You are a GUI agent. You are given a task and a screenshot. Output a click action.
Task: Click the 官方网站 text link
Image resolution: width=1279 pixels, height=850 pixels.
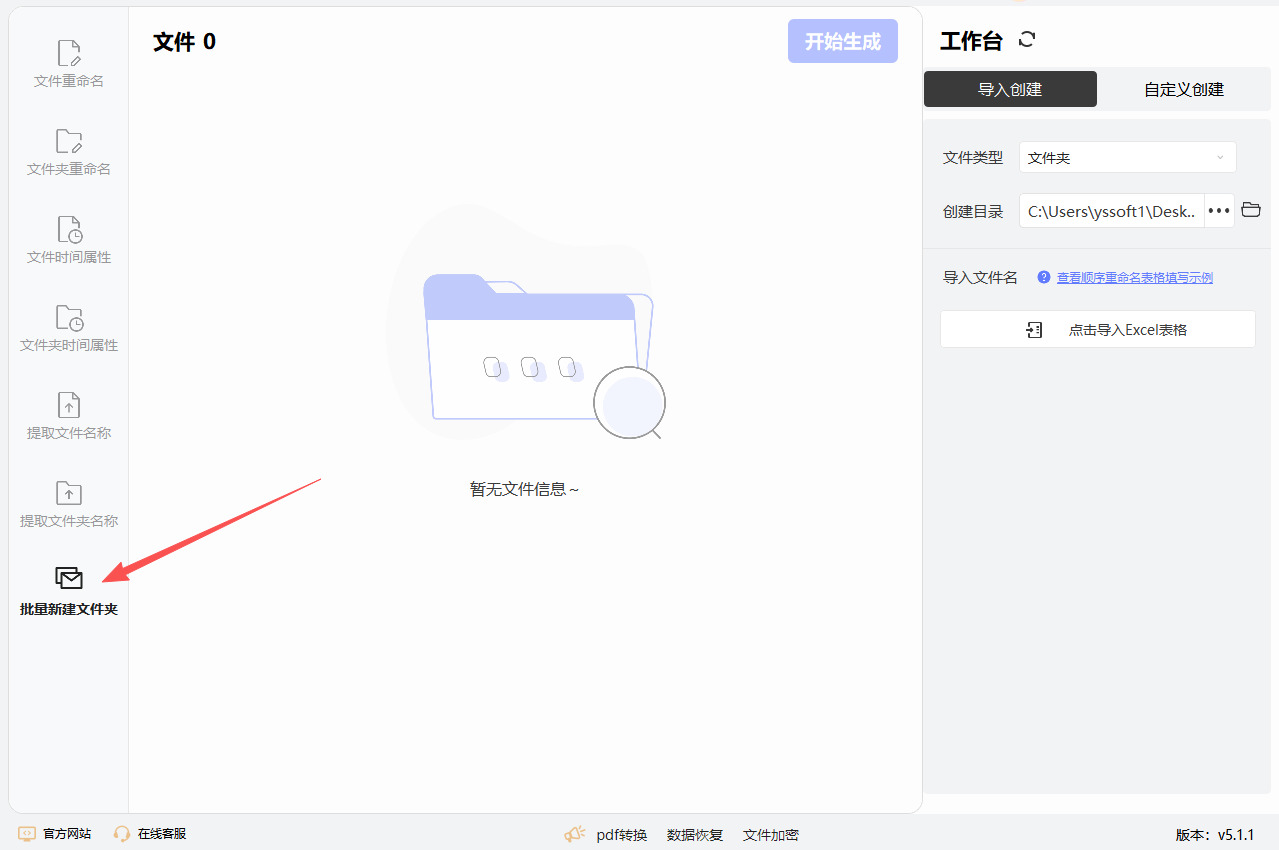[x=67, y=833]
